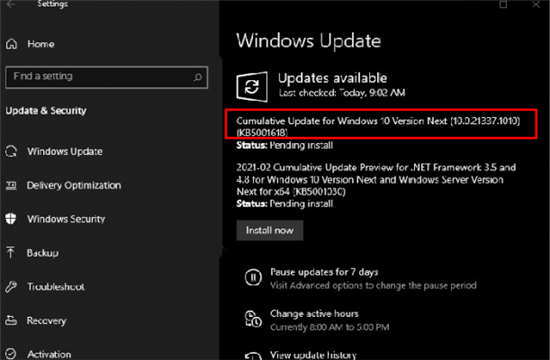The image size is (550, 360).
Task: Click Visit Advanced options pause period text
Action: (373, 285)
